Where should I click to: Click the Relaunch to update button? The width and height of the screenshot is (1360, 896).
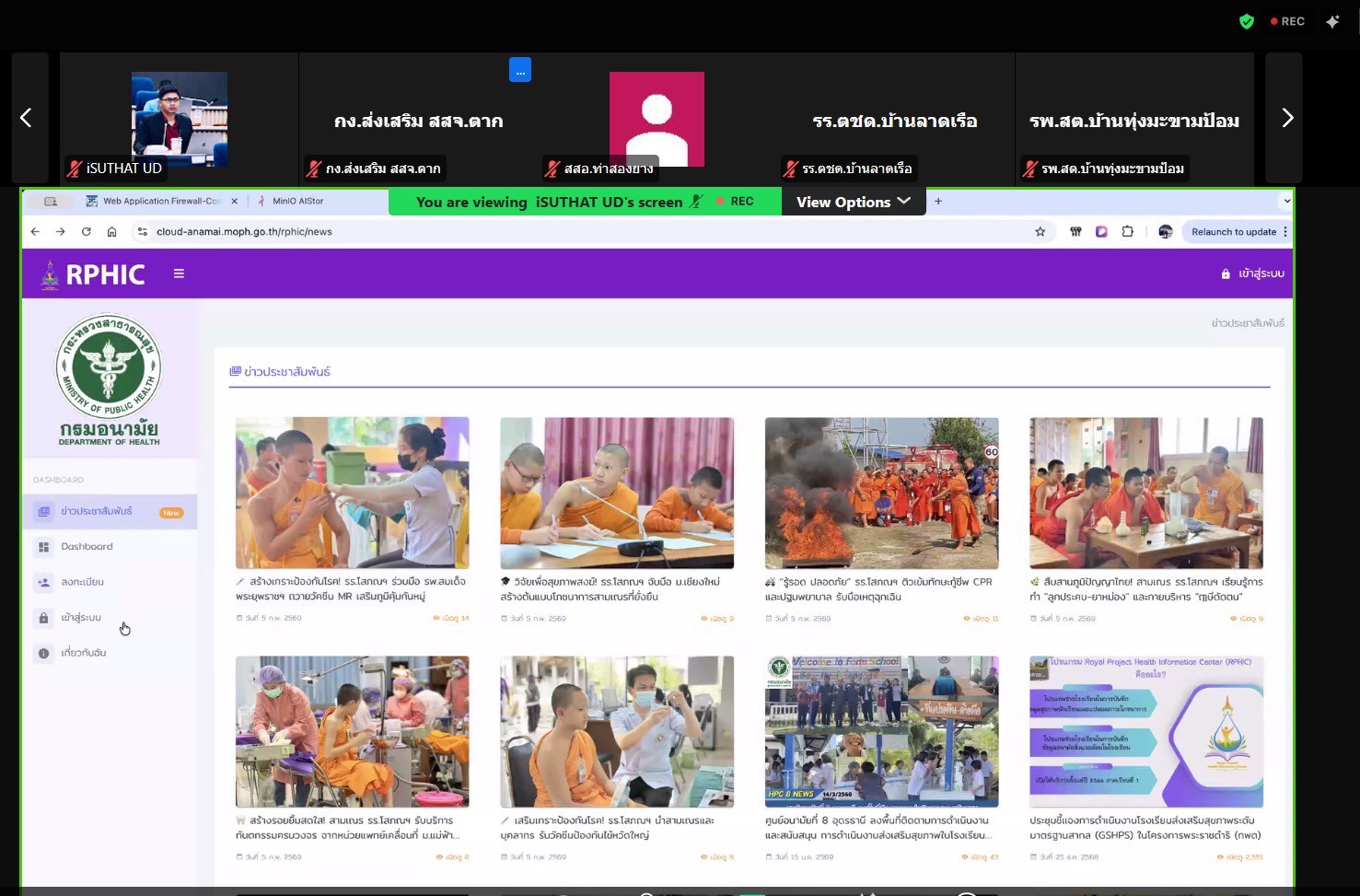[x=1233, y=232]
